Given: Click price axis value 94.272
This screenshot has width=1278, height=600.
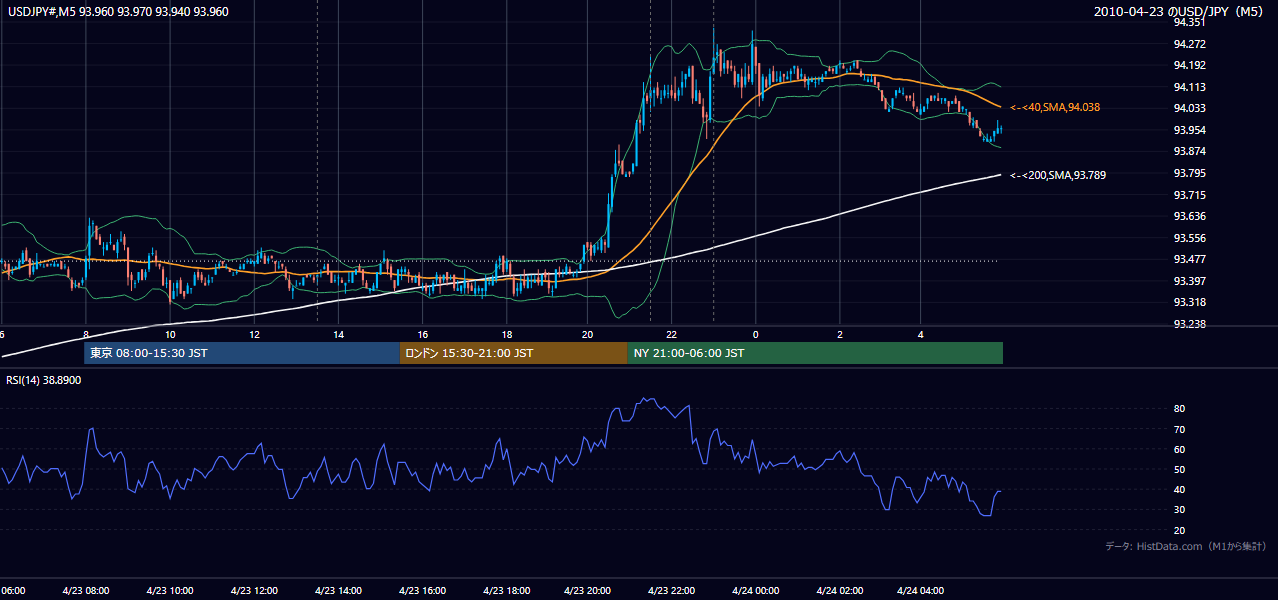Looking at the screenshot, I should (x=1188, y=44).
